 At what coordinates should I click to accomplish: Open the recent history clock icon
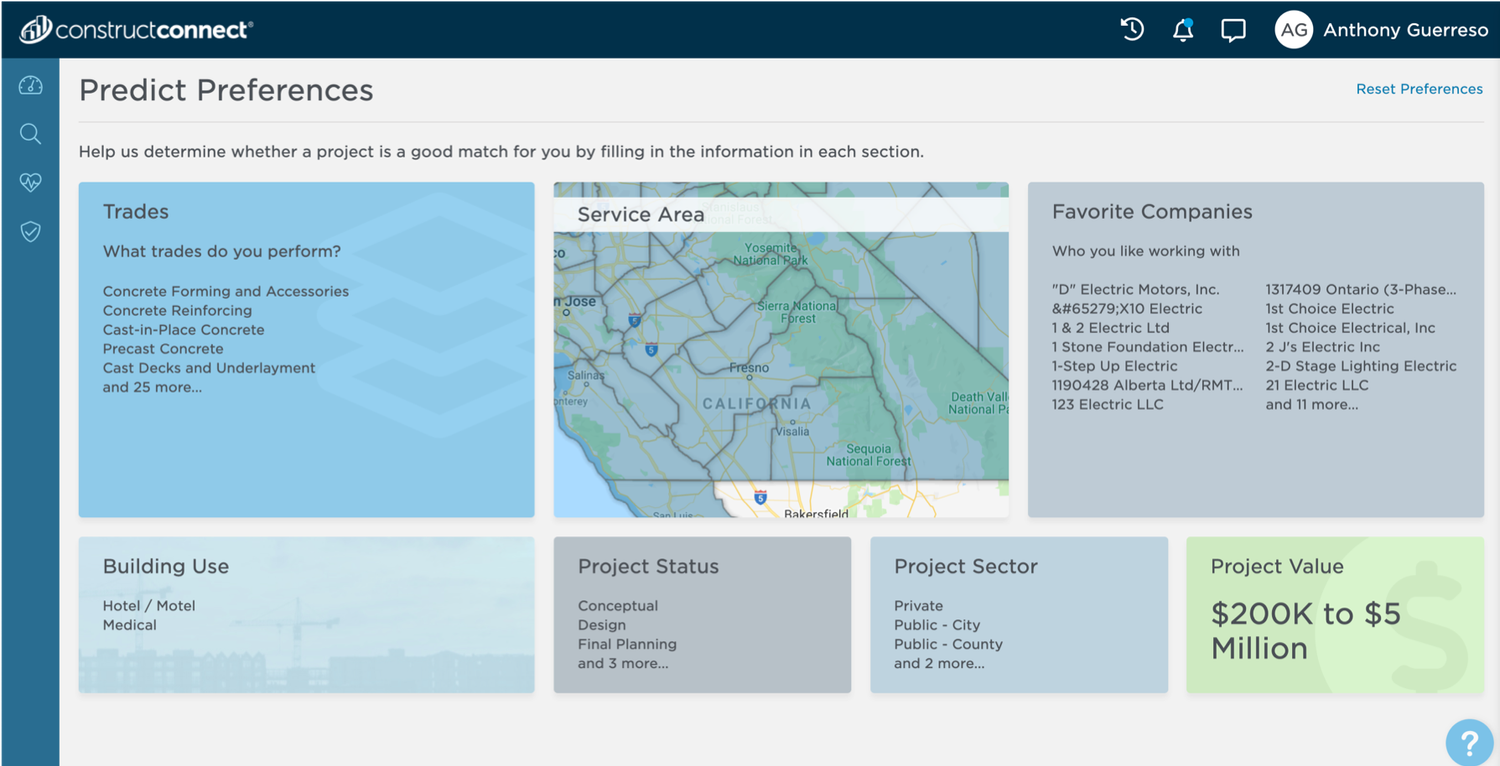[1132, 30]
